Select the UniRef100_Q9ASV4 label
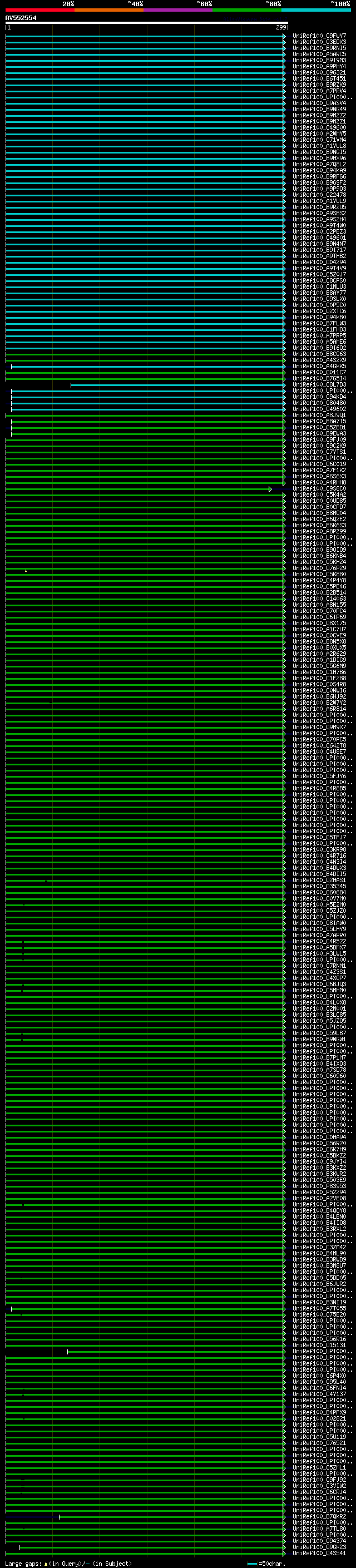Viewport: 356px width, 1568px height. point(319,103)
